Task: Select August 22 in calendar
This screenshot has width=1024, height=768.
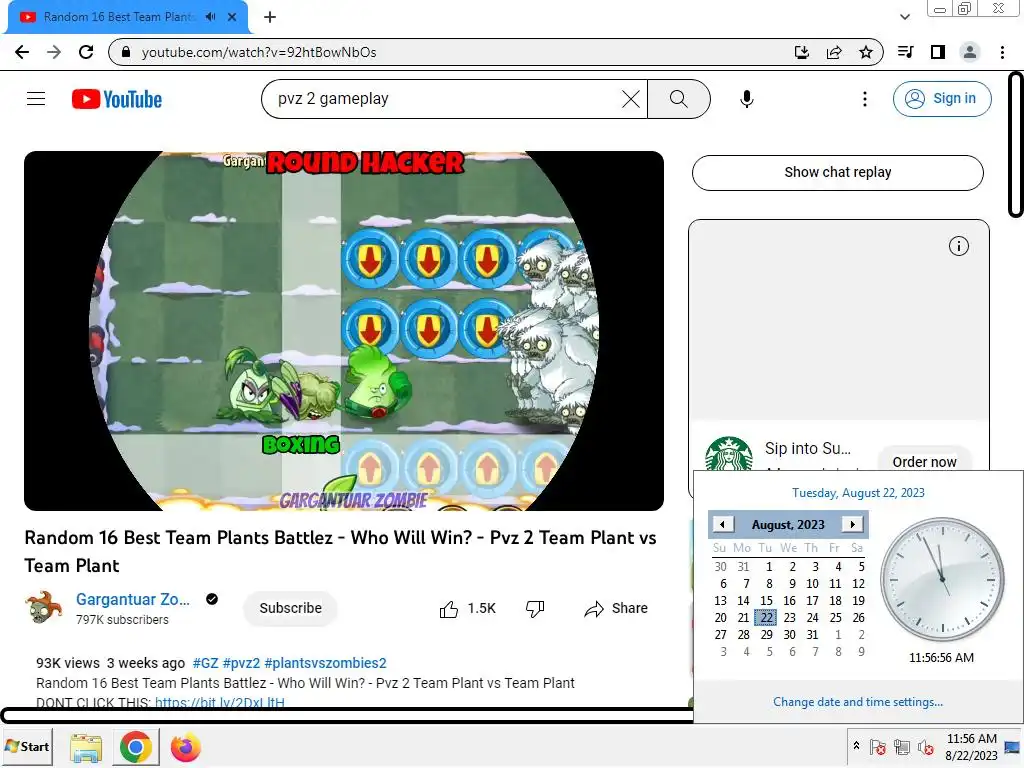Action: pyautogui.click(x=767, y=617)
